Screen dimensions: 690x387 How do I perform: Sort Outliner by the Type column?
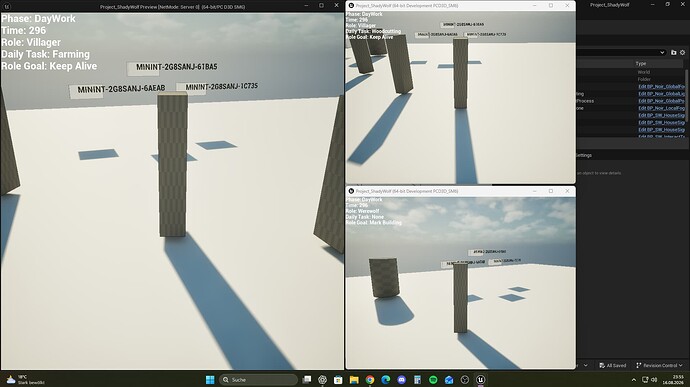pyautogui.click(x=641, y=63)
